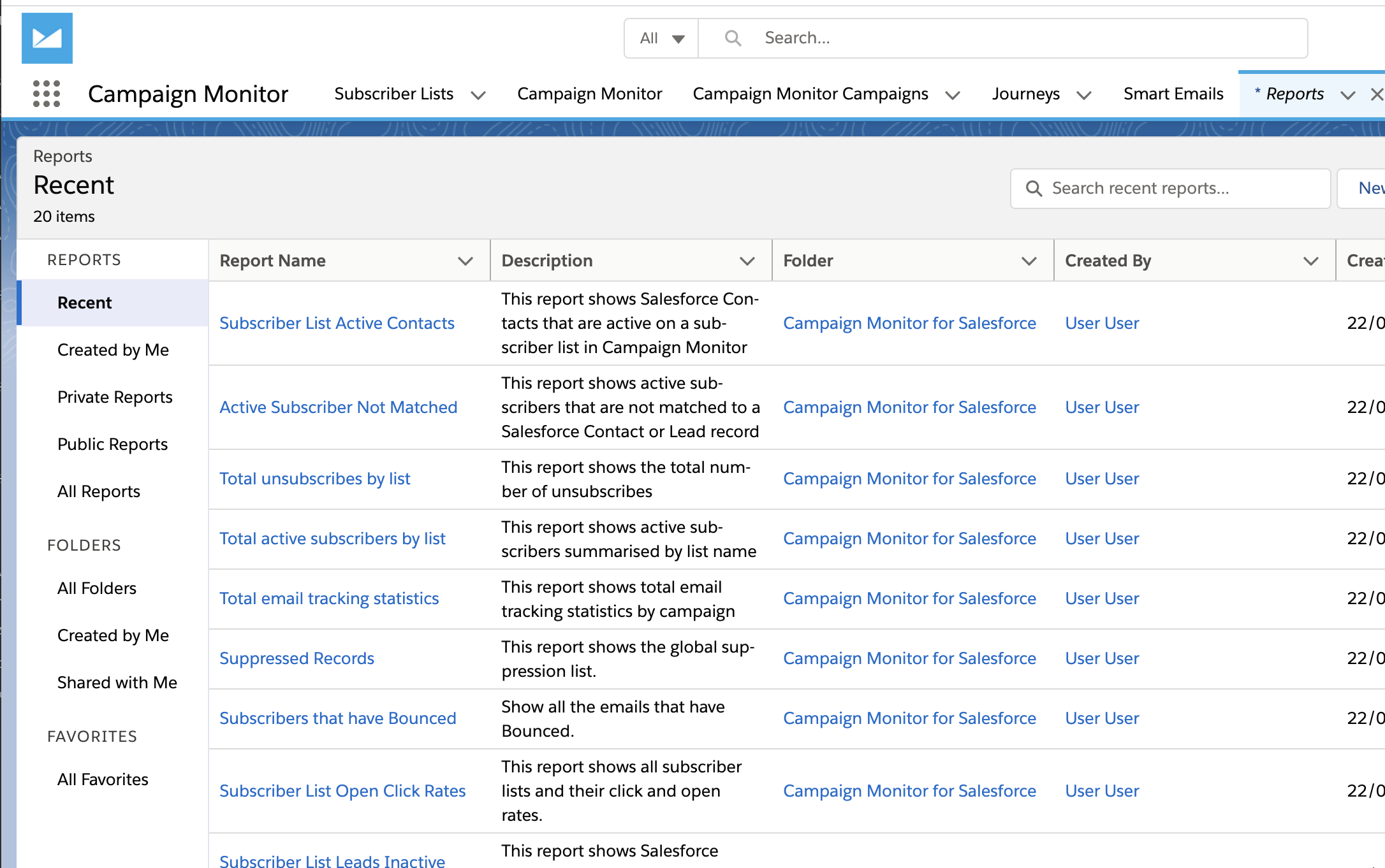
Task: Open folder link in Total unsubscribes row
Action: (909, 479)
